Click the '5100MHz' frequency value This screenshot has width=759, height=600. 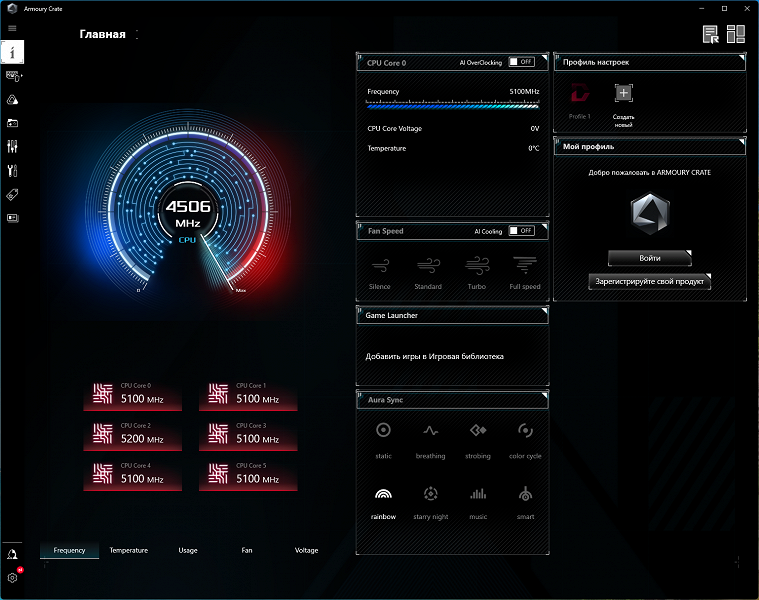click(x=524, y=91)
